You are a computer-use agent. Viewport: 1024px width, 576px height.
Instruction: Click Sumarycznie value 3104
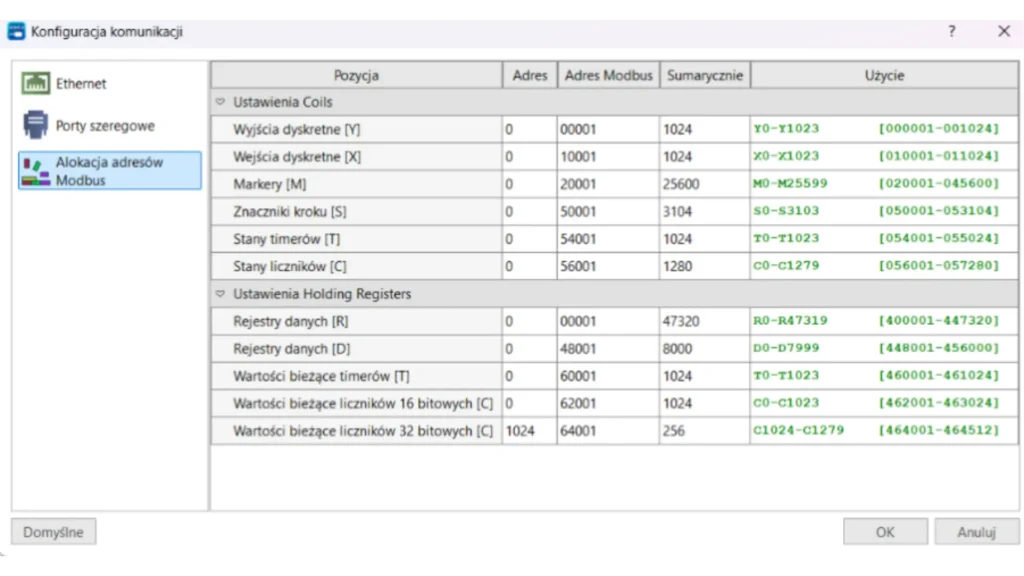(705, 212)
